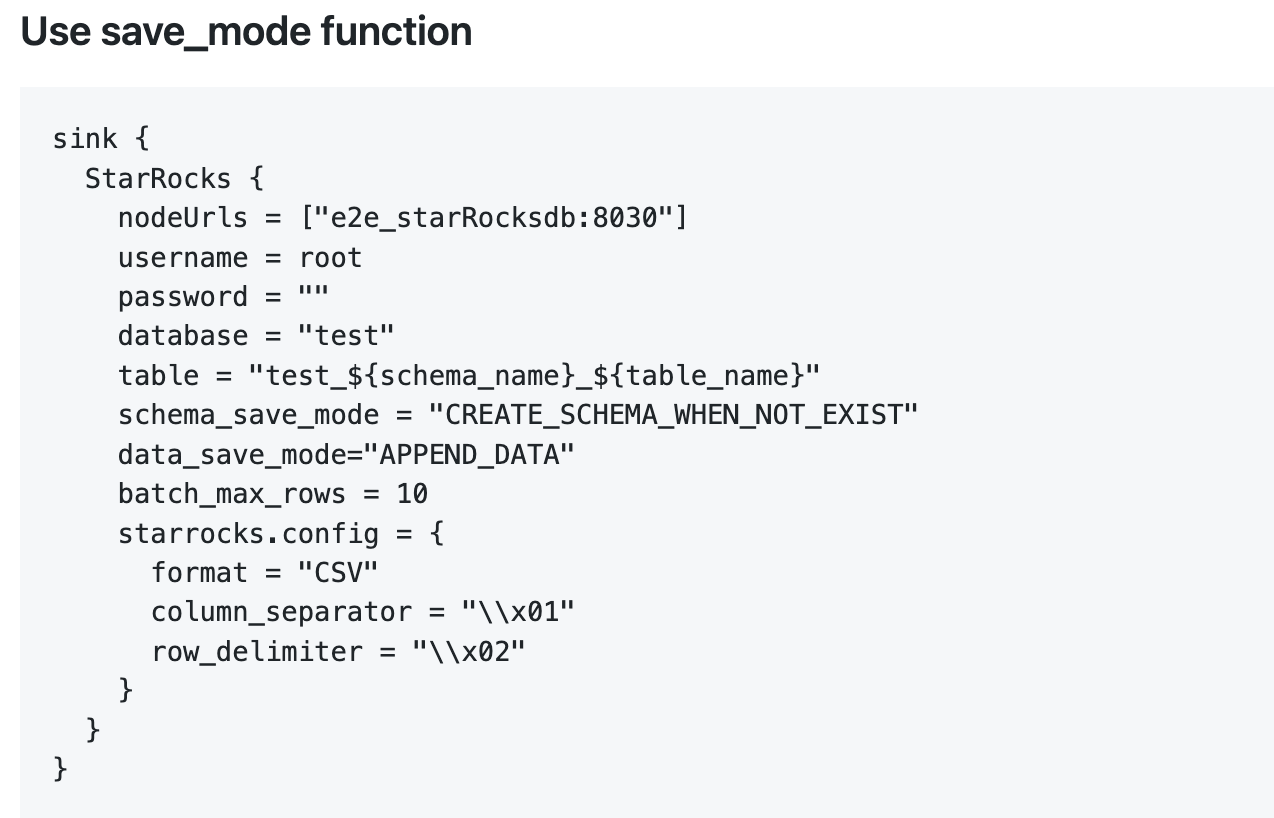1274x818 pixels.
Task: Click the column_separator value "\\x01"
Action: (518, 612)
